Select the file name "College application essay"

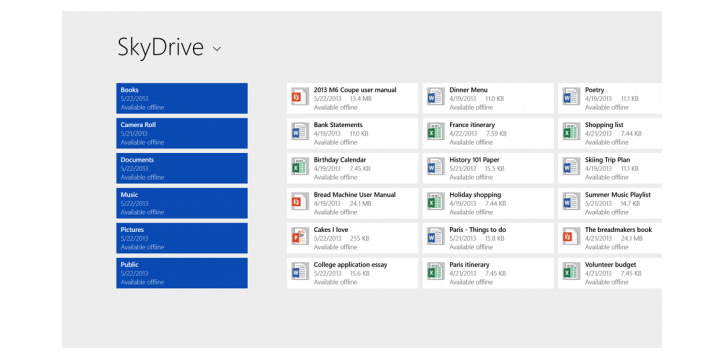click(350, 265)
